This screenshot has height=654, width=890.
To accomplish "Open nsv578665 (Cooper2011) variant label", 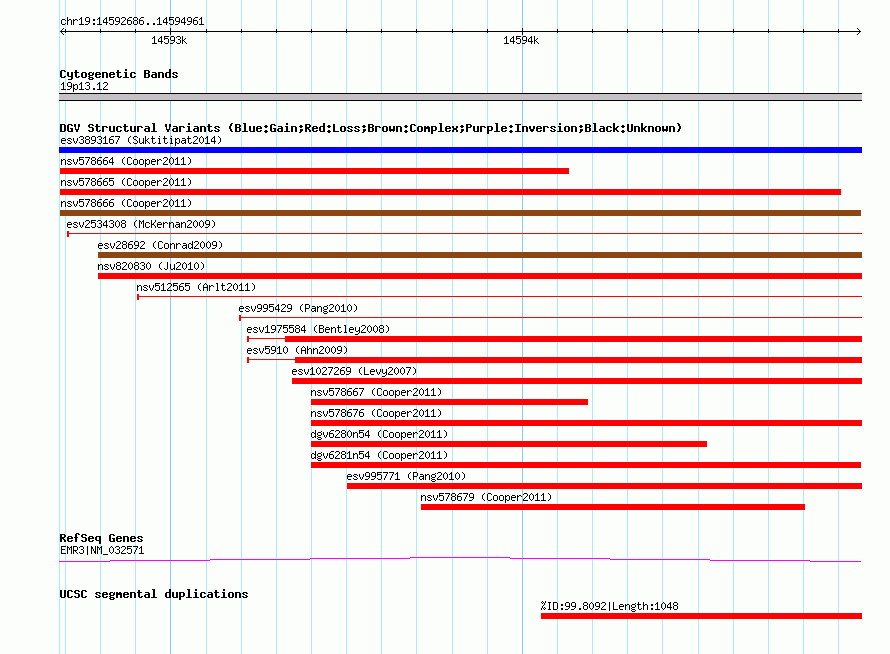I will [126, 182].
